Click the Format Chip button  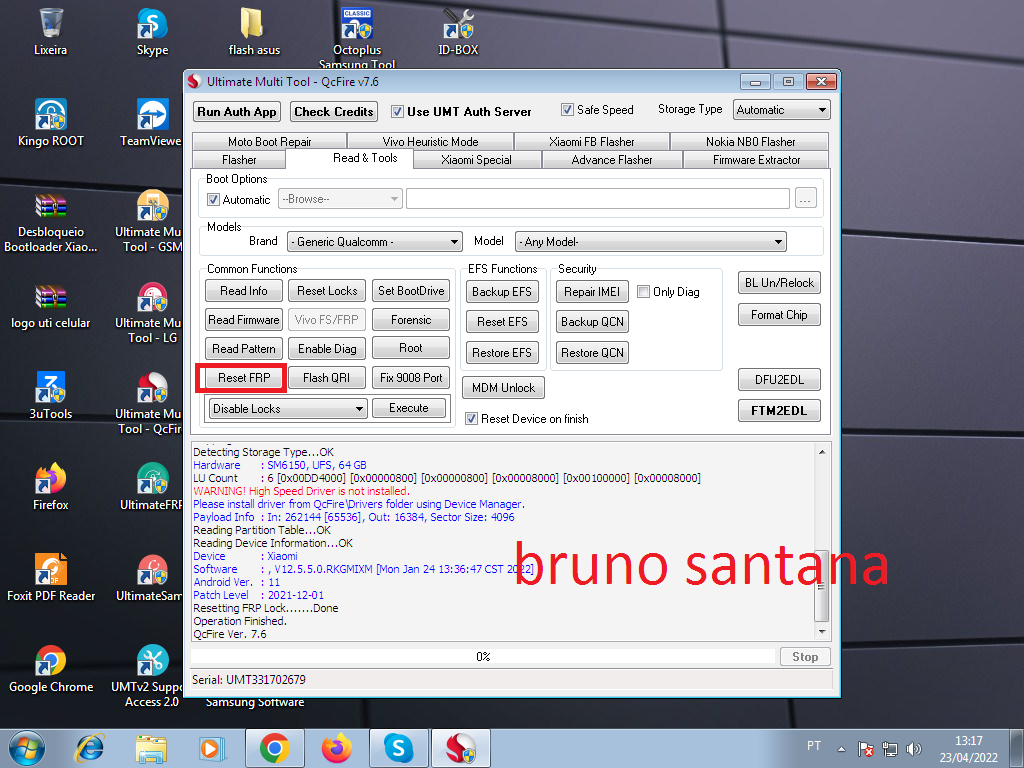pos(779,315)
